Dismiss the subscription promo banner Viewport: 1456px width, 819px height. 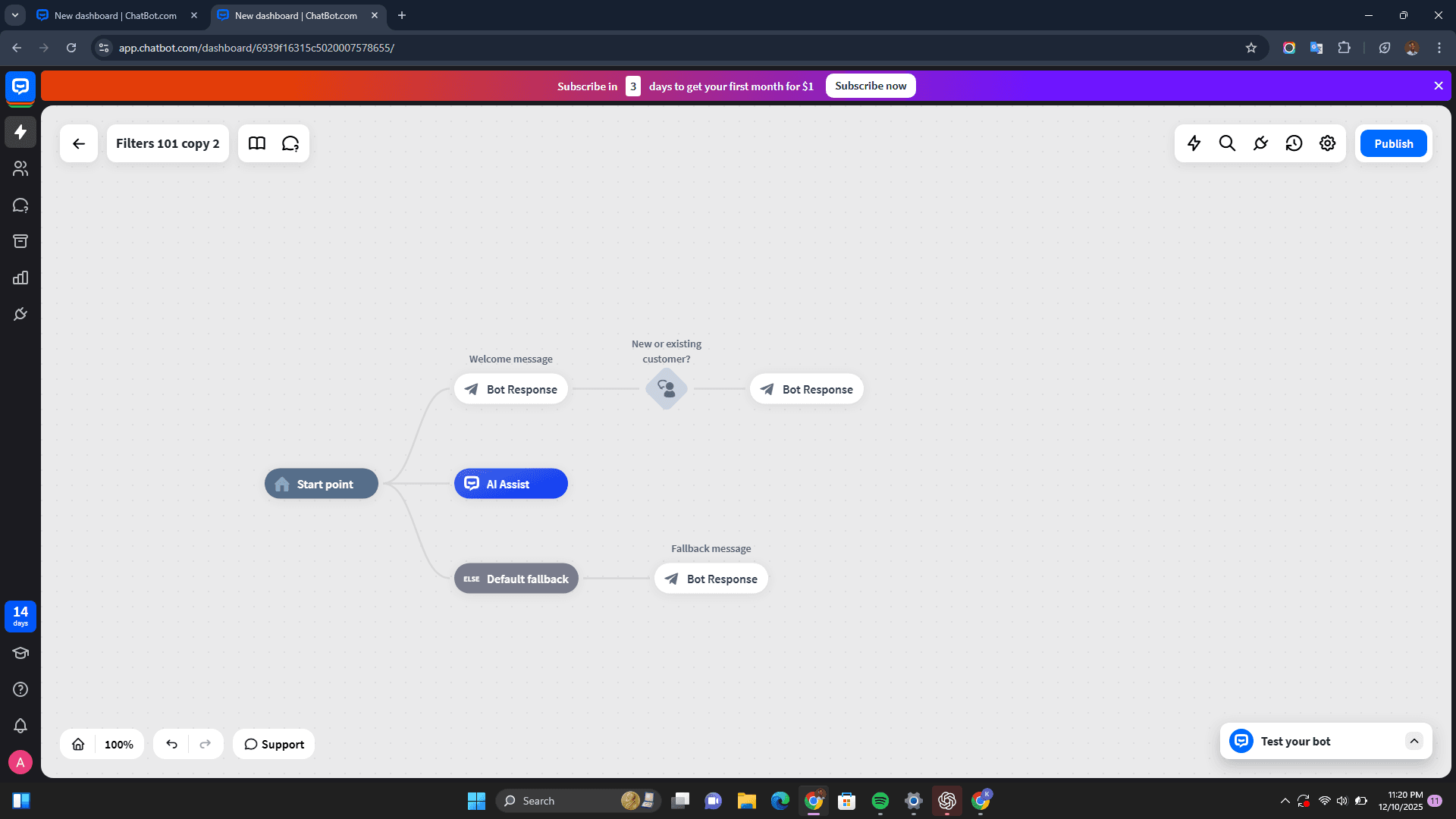click(1438, 86)
